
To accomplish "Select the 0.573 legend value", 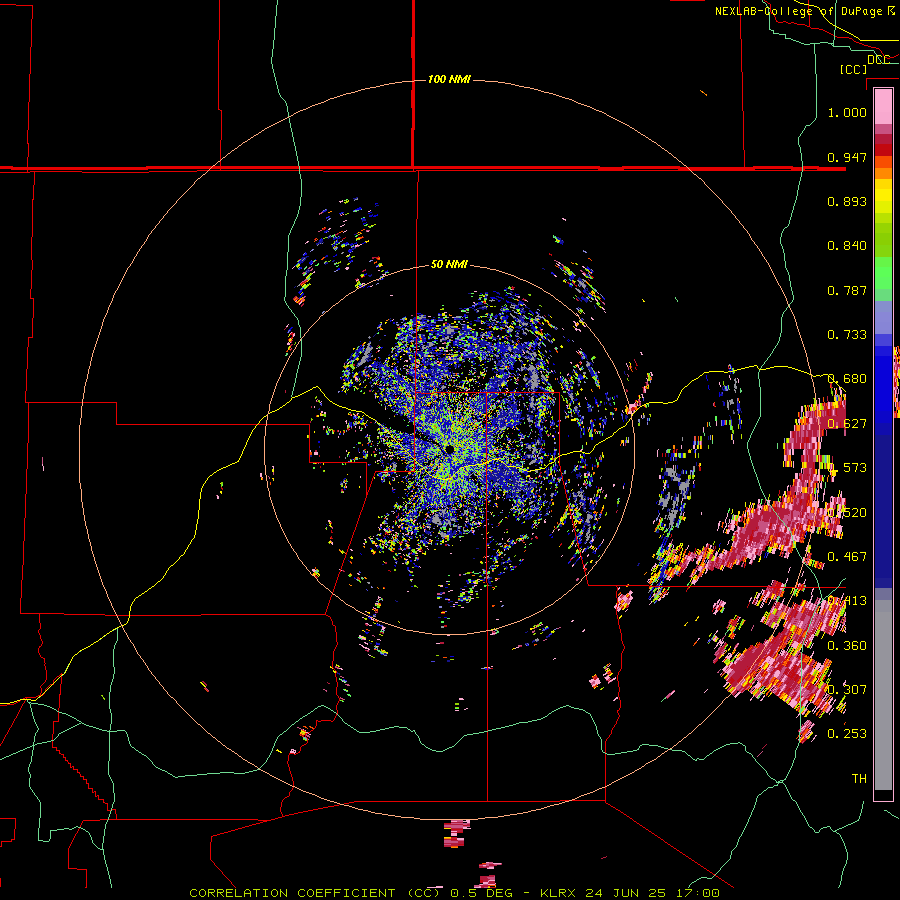I will [x=847, y=468].
